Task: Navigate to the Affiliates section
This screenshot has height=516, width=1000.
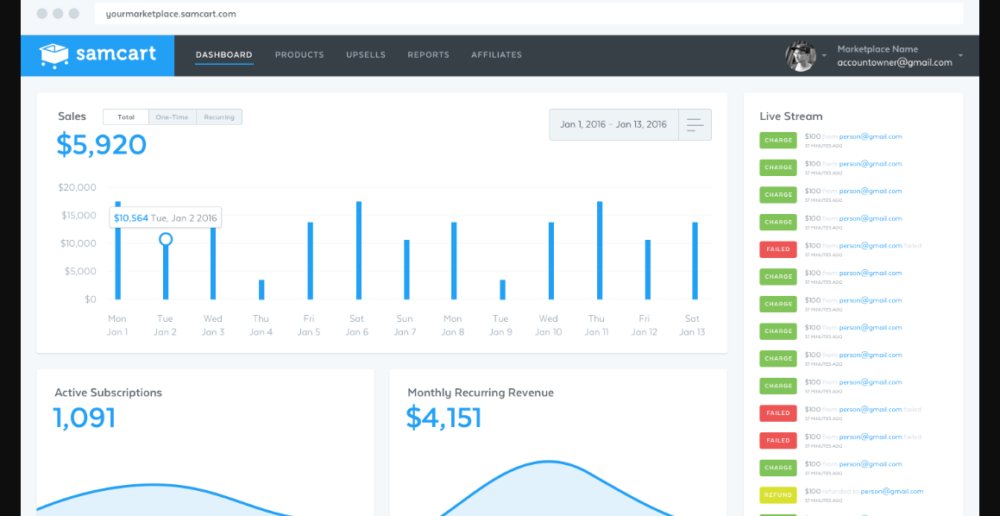Action: tap(496, 55)
